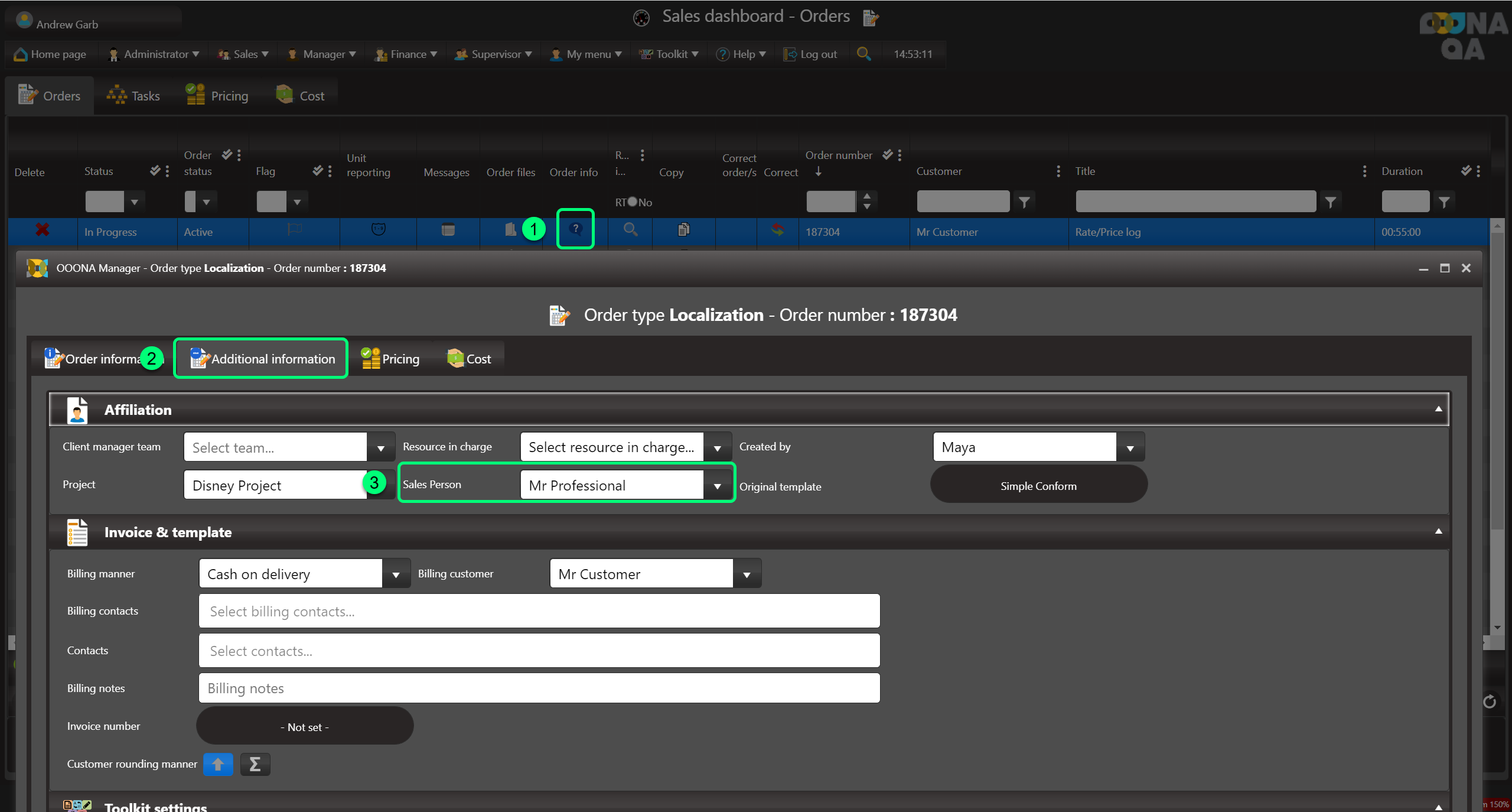1512x812 pixels.
Task: Click the red delete X on order 187304
Action: click(x=42, y=230)
